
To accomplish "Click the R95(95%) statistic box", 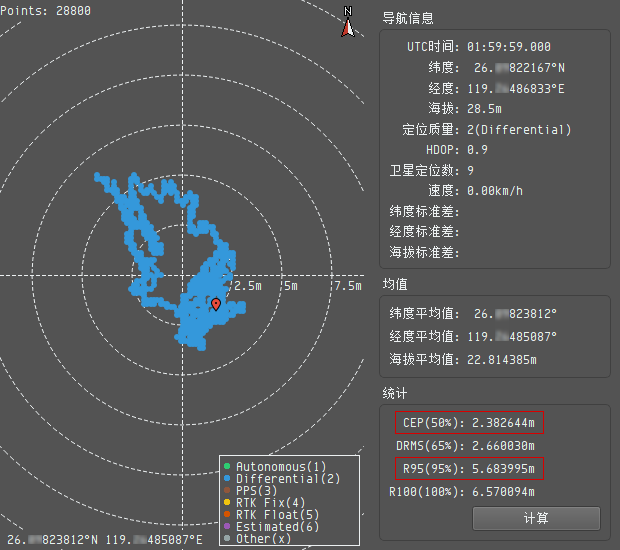I will (x=469, y=468).
